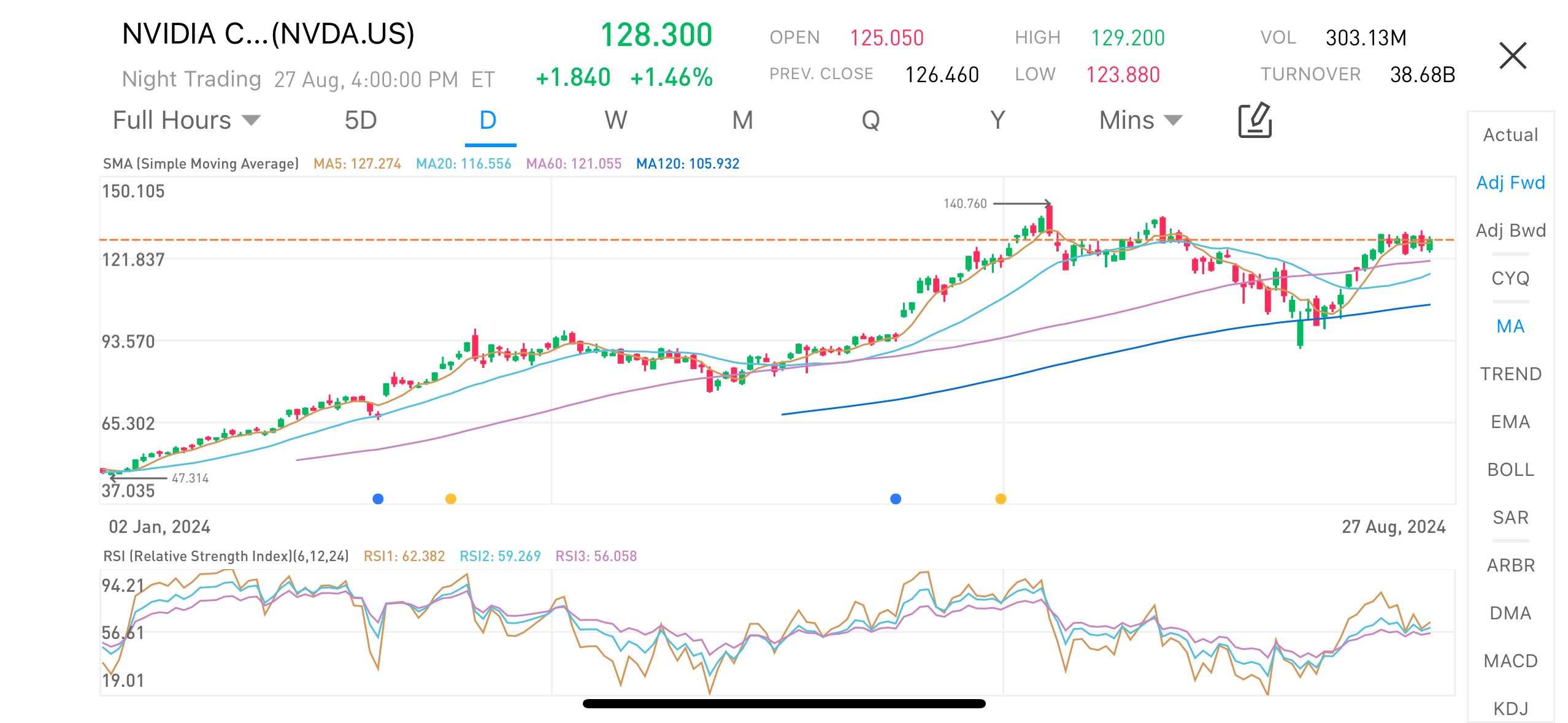The height and width of the screenshot is (723, 1568).
Task: Click the 129.200 high price value
Action: [1128, 38]
